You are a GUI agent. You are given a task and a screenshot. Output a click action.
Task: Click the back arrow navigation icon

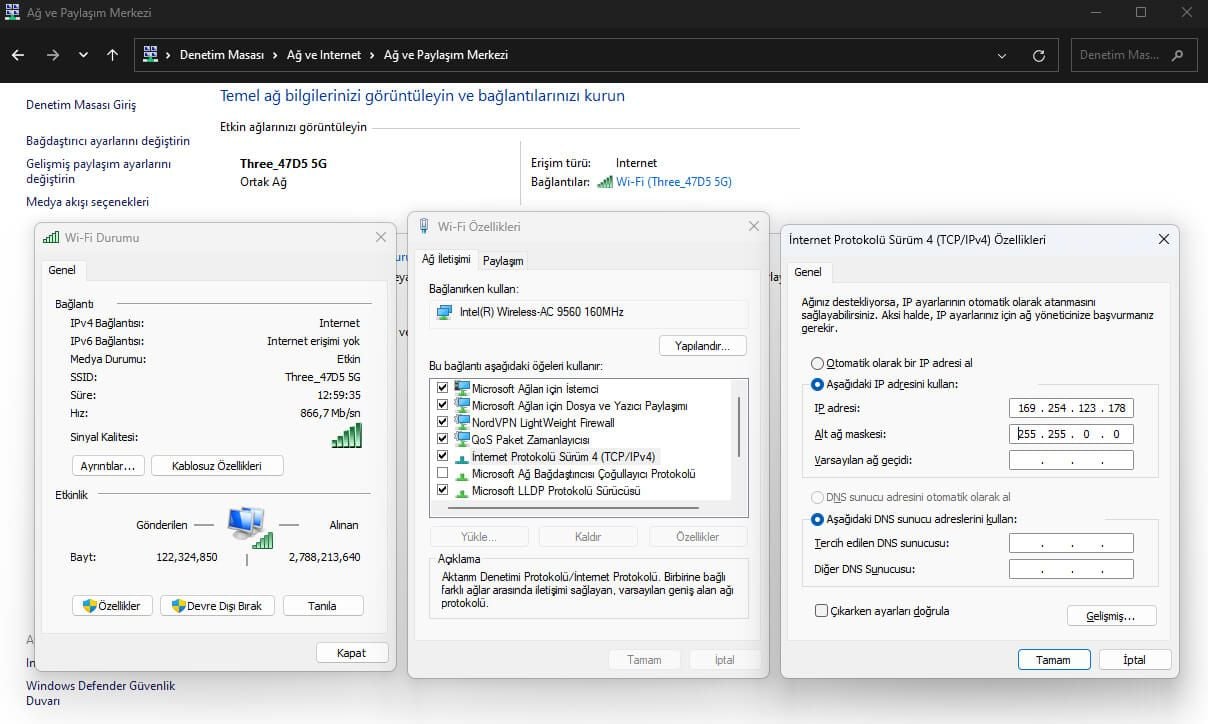tap(18, 55)
